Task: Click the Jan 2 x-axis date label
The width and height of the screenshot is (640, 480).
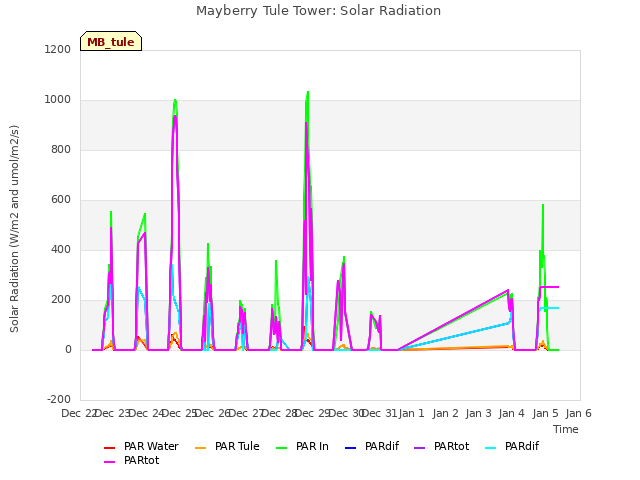Action: pyautogui.click(x=445, y=413)
